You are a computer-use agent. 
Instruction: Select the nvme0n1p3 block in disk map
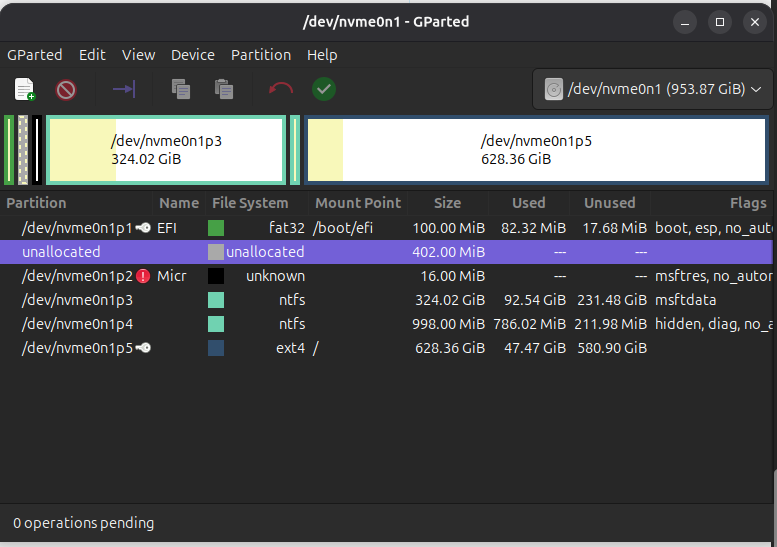166,150
